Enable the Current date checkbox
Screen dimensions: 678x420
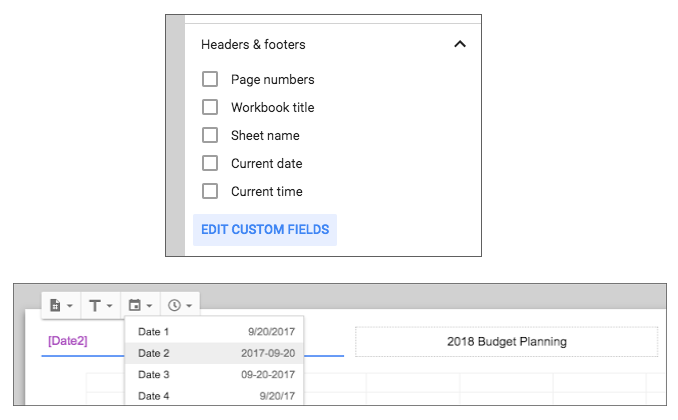point(210,164)
